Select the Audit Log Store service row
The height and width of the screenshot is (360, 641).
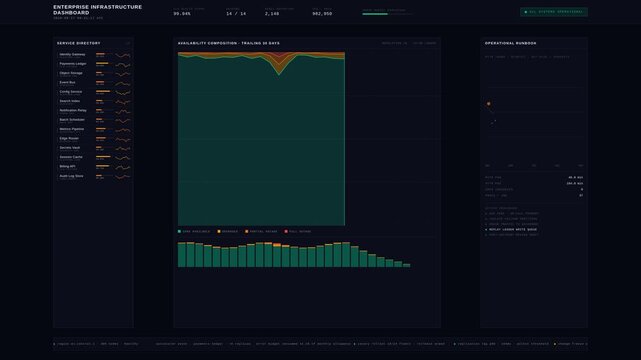(x=94, y=177)
